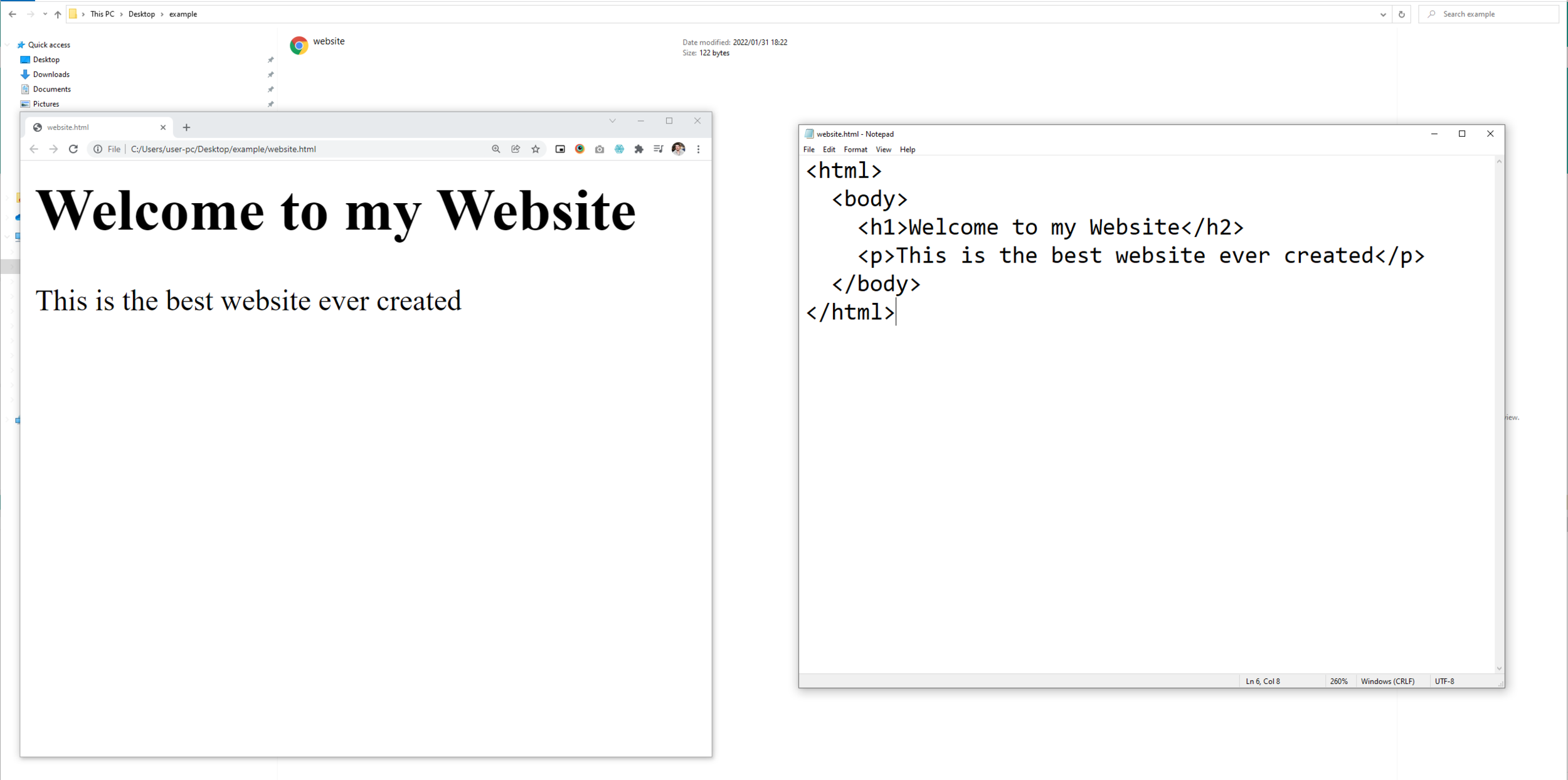This screenshot has height=780, width=1568.
Task: Click the zoom magnifier icon in address bar
Action: (496, 149)
